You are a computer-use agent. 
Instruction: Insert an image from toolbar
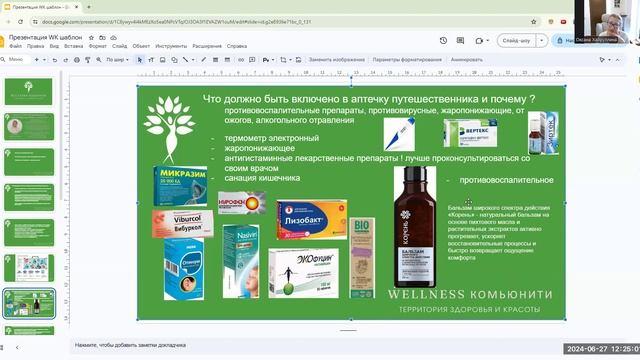(162, 60)
